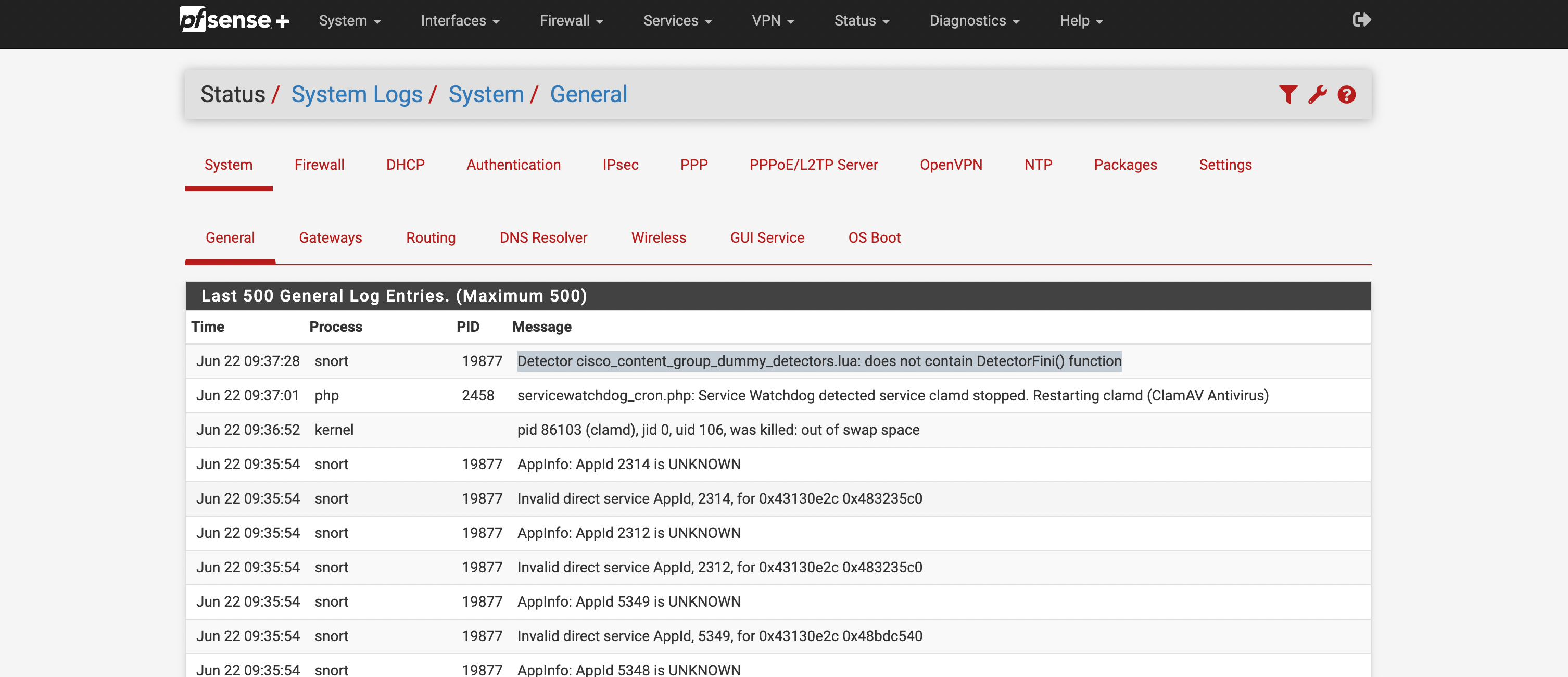Switch to the Authentication tab

point(513,165)
